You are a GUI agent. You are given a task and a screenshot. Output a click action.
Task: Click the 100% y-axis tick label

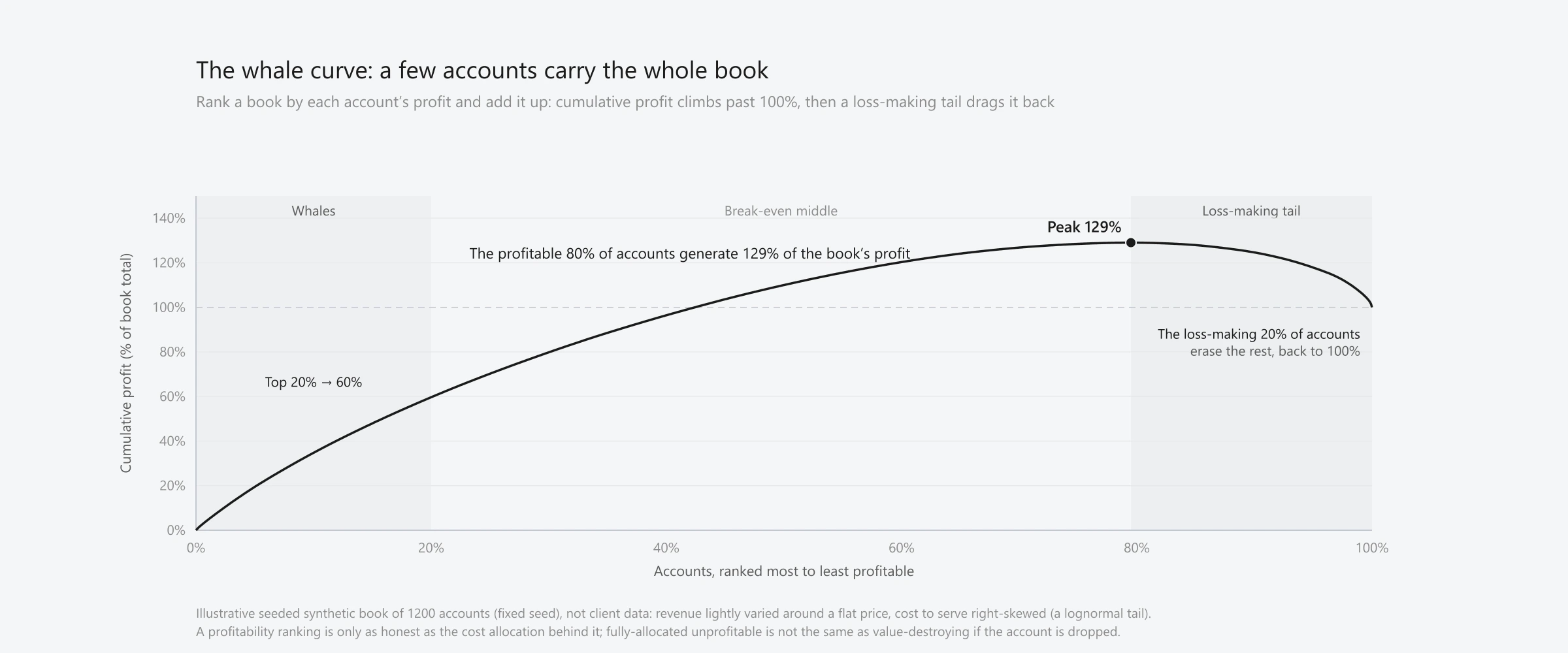(x=169, y=308)
